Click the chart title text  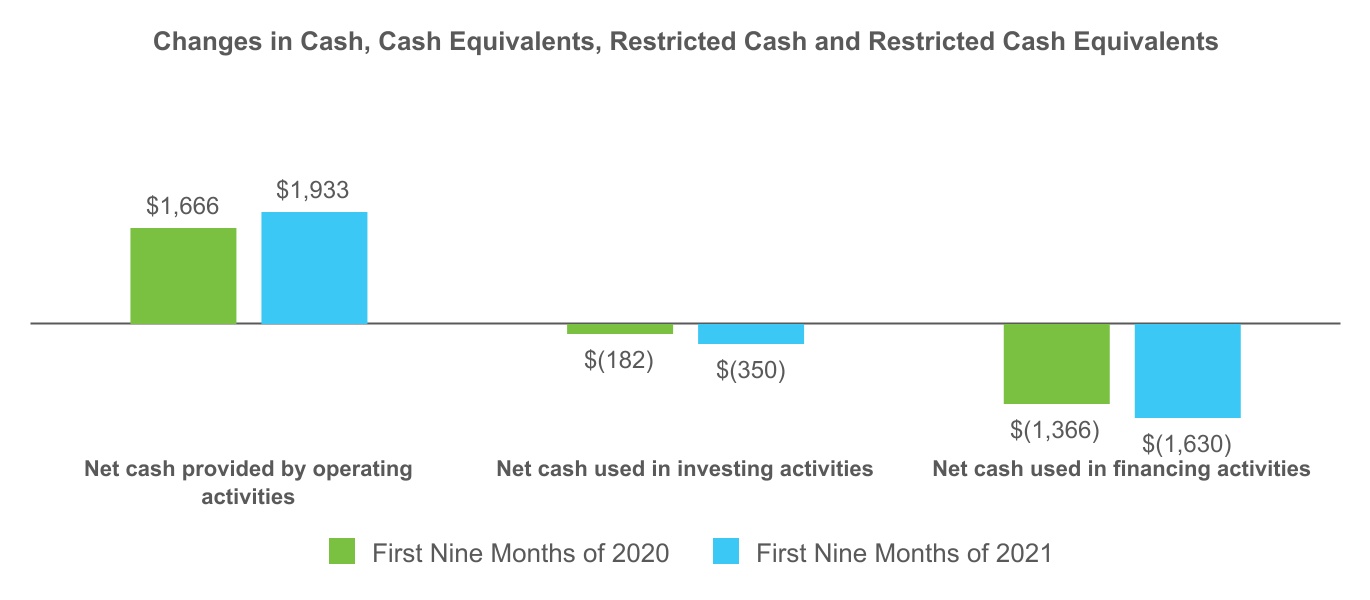(685, 42)
